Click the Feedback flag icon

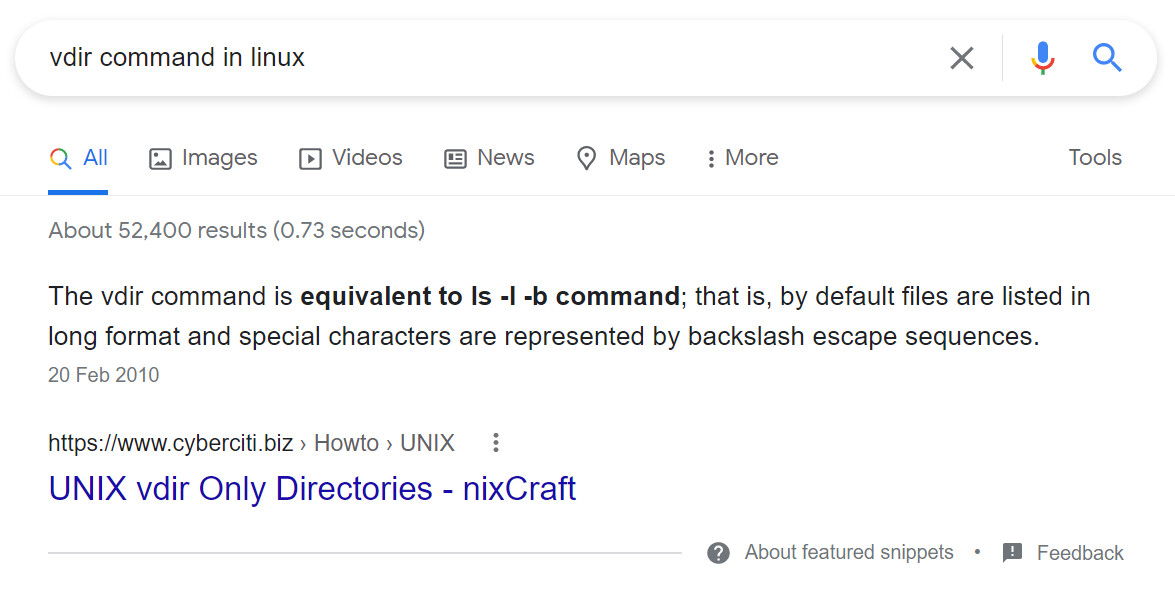(x=1012, y=553)
